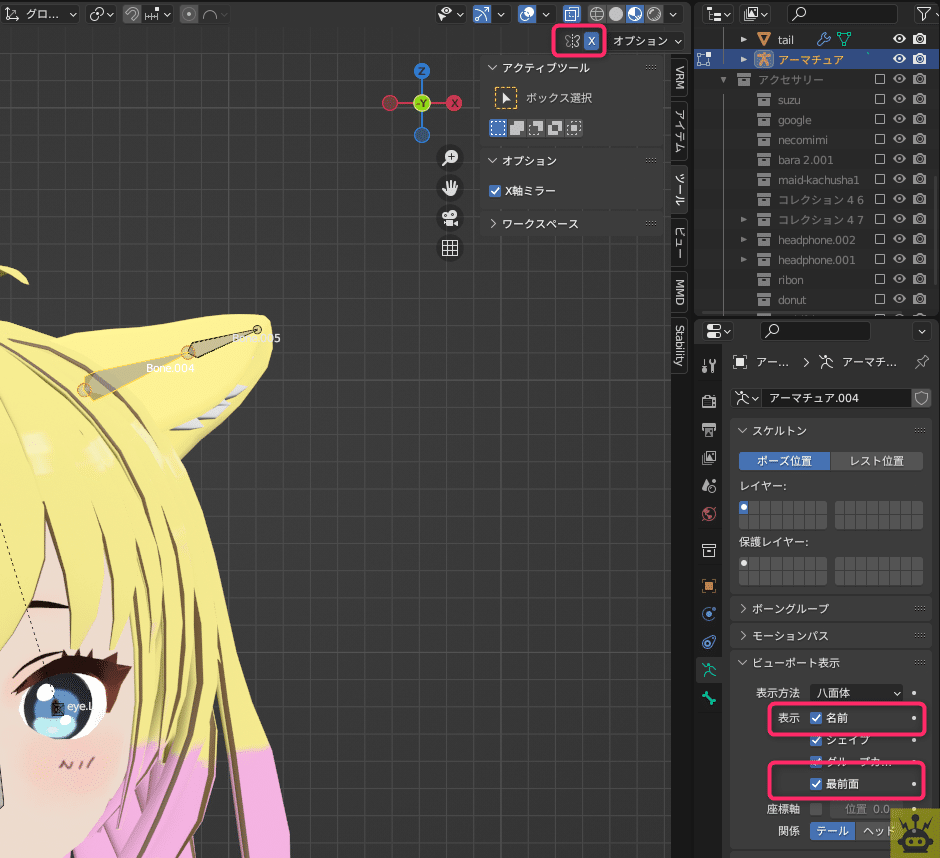940x858 pixels.
Task: Click the レスト位置 rest position button
Action: pyautogui.click(x=876, y=460)
